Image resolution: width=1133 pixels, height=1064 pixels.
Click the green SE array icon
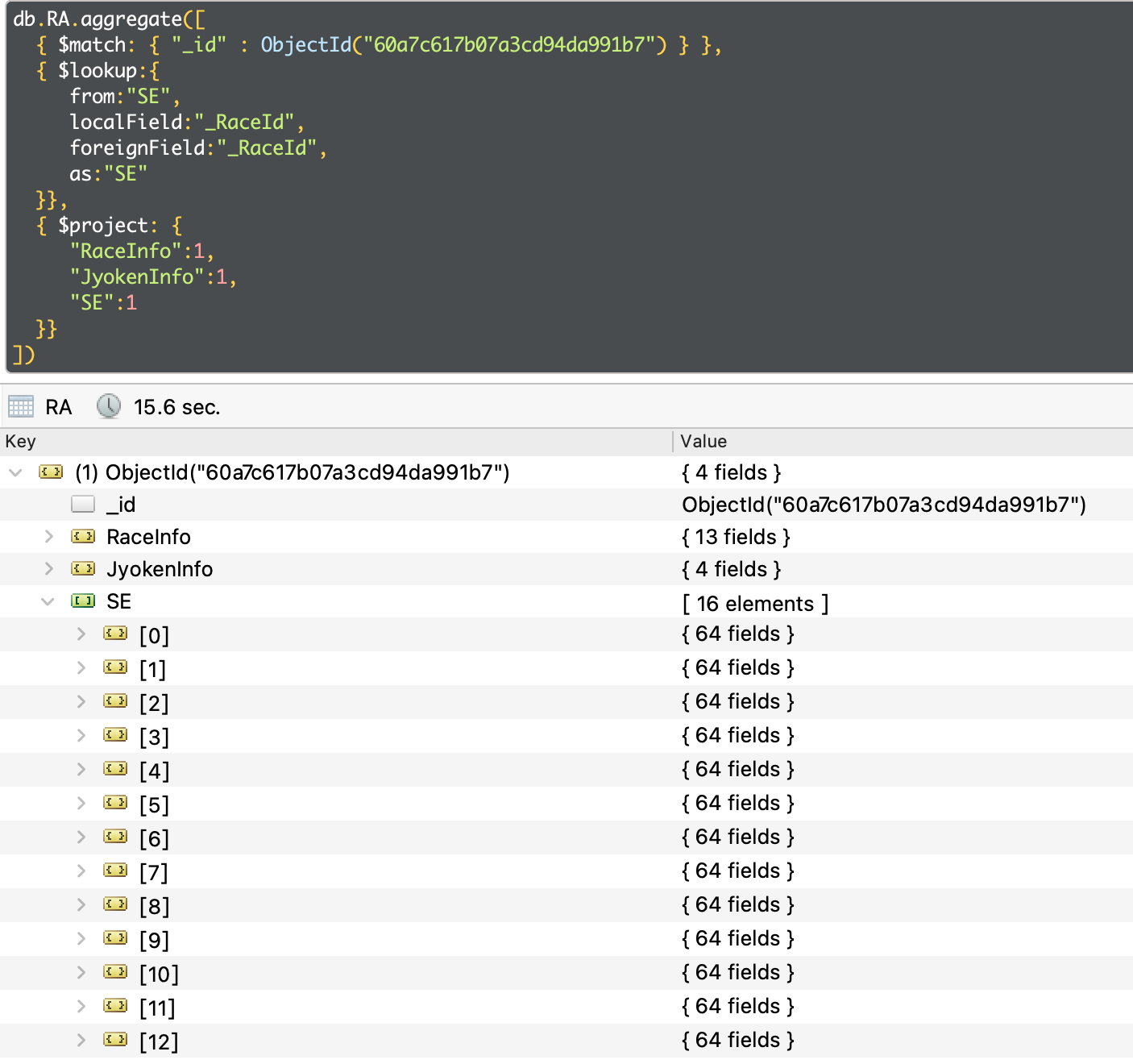pyautogui.click(x=83, y=601)
